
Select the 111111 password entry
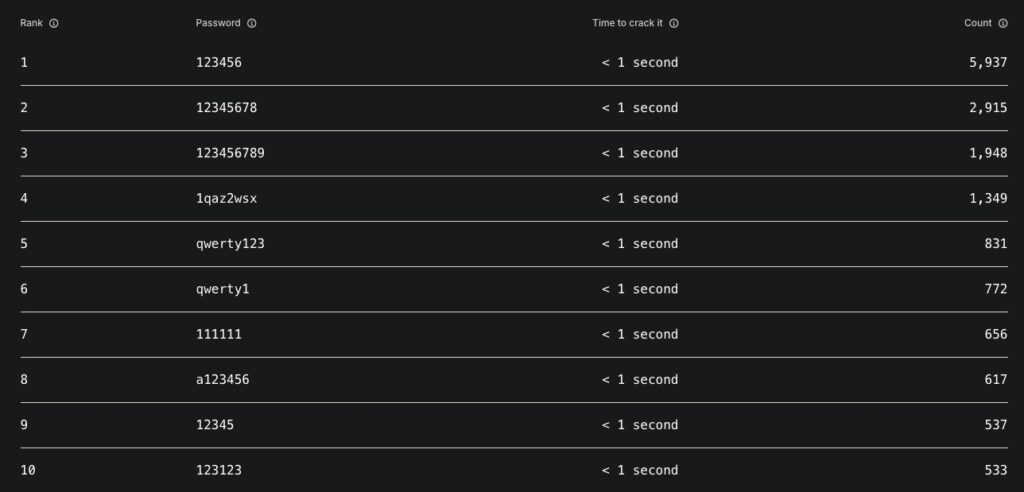[x=219, y=334]
